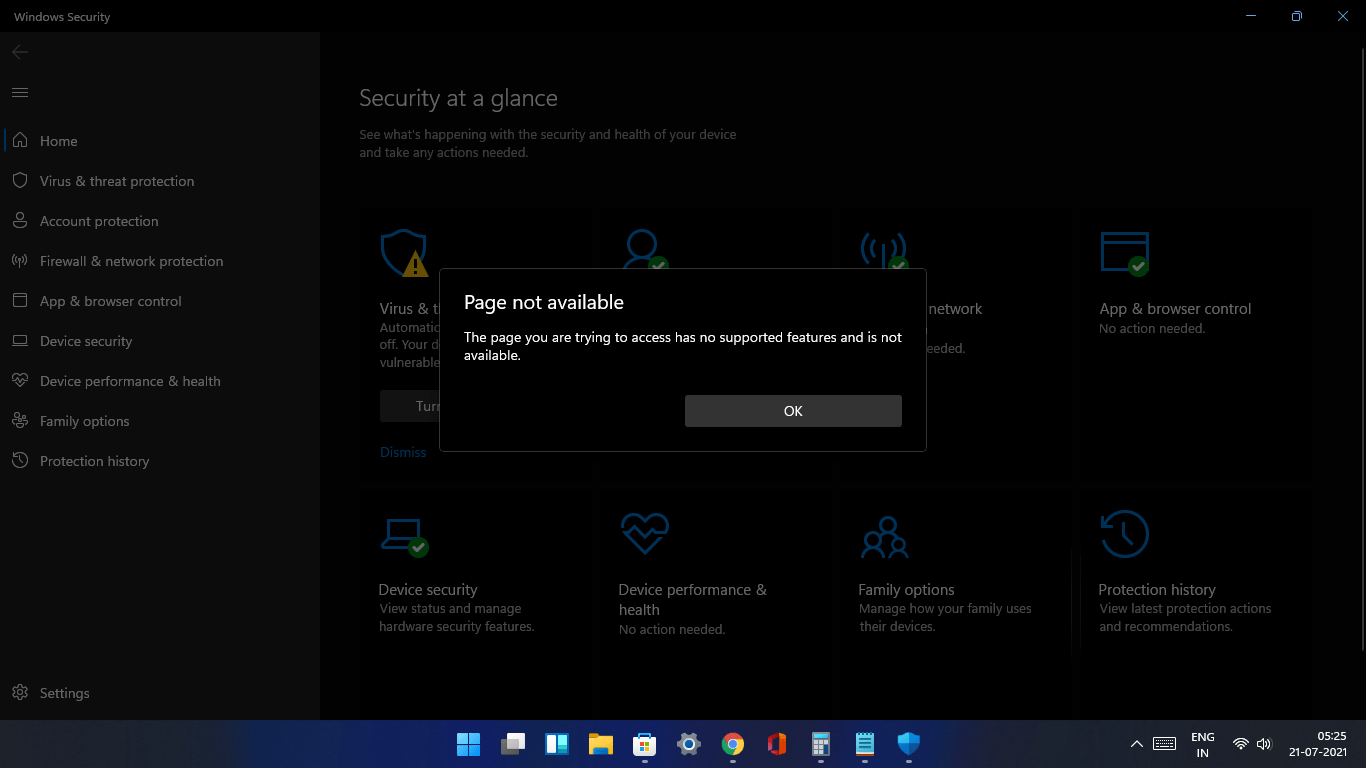
Task: Click the volume icon in system tray
Action: 1263,744
